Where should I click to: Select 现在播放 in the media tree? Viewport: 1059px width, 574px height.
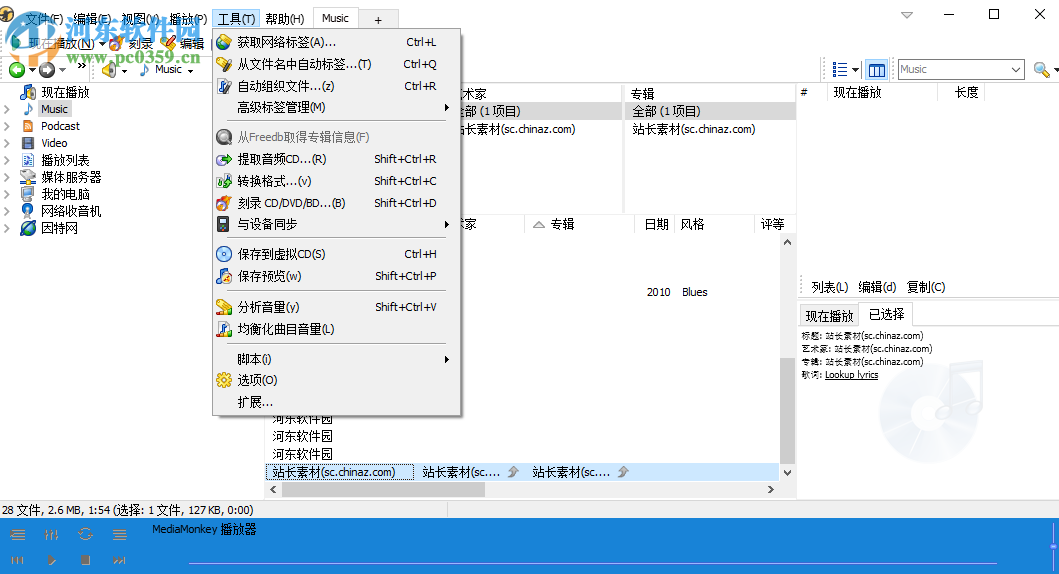coord(65,93)
